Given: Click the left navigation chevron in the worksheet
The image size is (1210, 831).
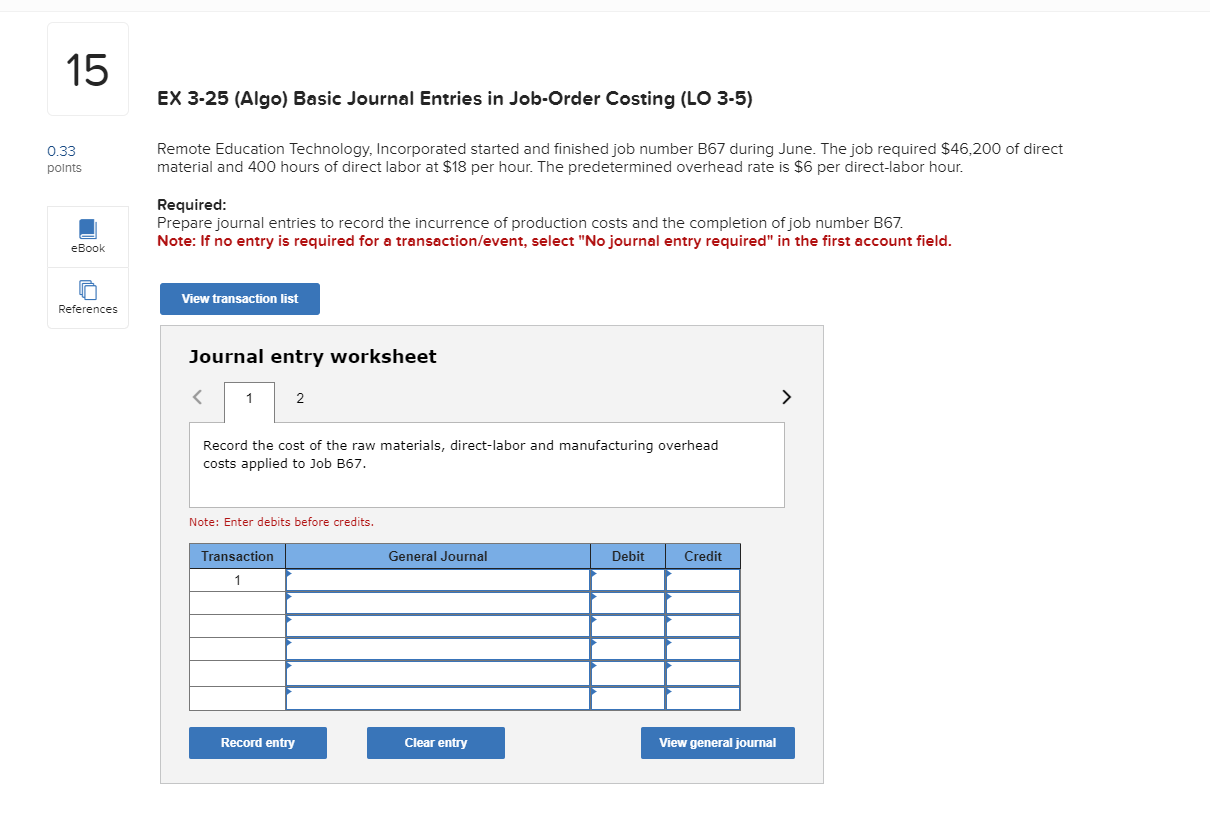Looking at the screenshot, I should pyautogui.click(x=197, y=397).
